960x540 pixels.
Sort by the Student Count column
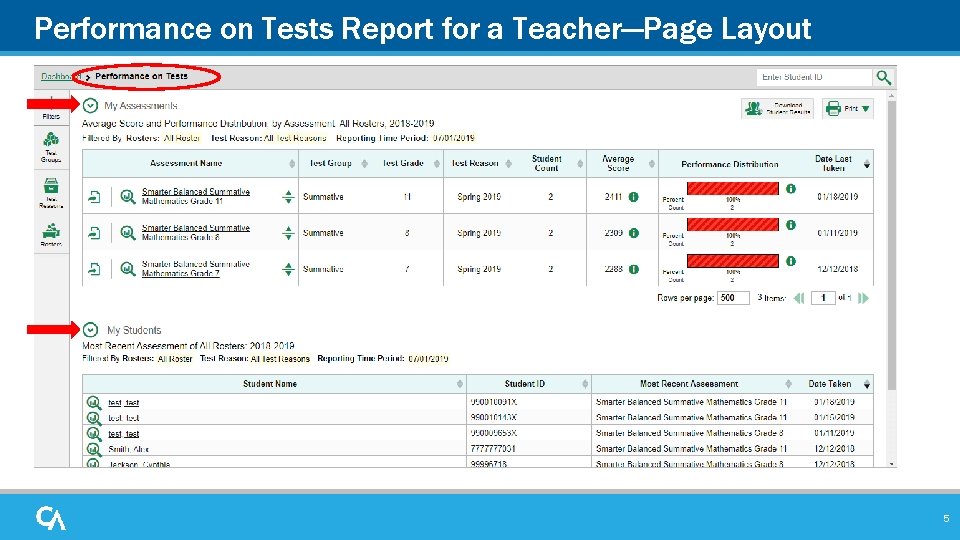580,163
